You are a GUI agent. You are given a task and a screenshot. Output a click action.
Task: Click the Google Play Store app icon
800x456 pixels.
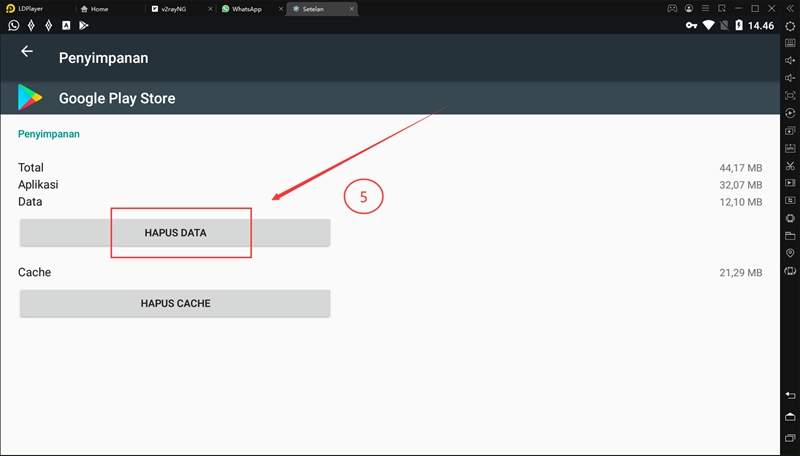pyautogui.click(x=30, y=97)
